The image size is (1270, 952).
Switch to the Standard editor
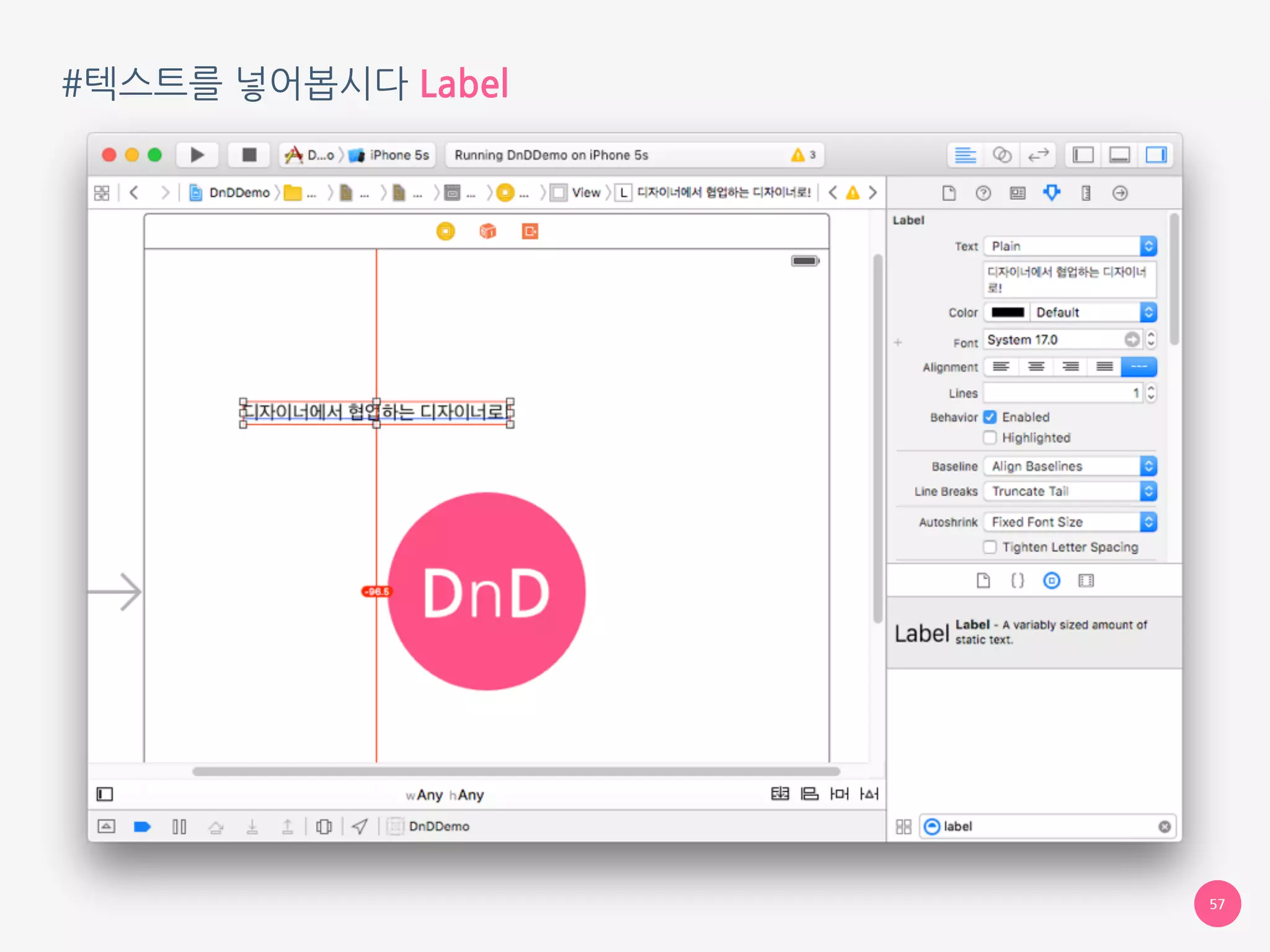click(965, 155)
